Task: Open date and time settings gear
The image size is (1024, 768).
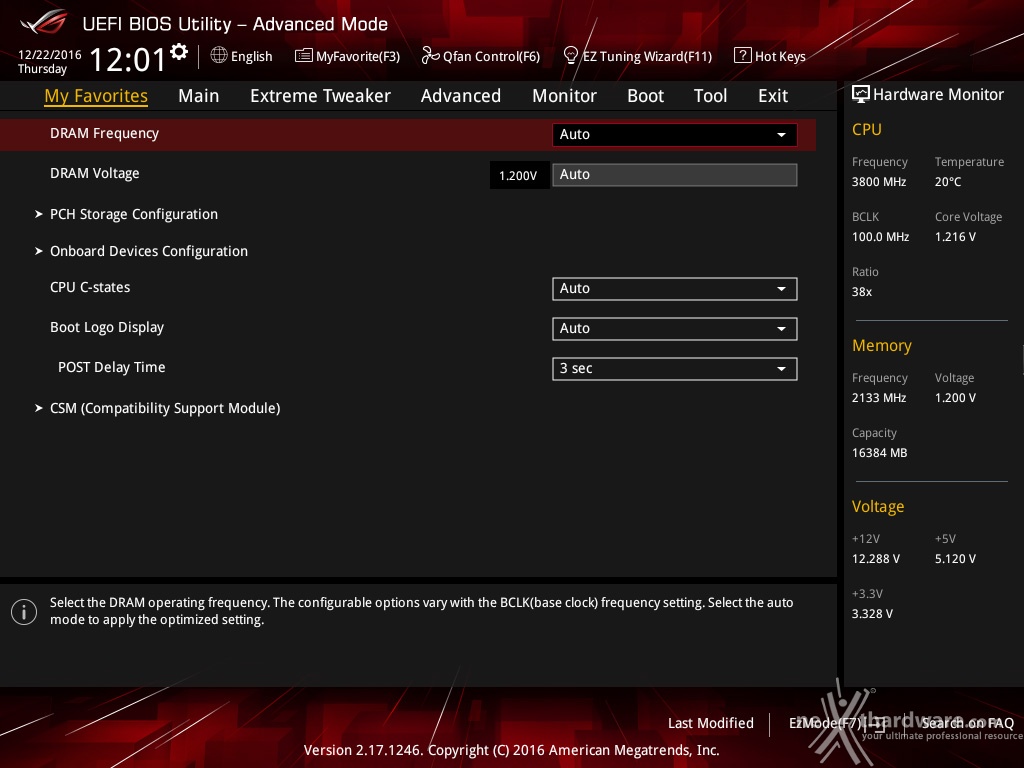Action: (179, 52)
